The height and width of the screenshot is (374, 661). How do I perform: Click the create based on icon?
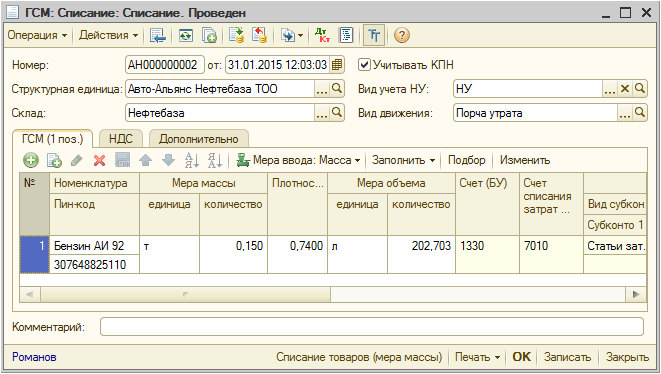(x=288, y=35)
